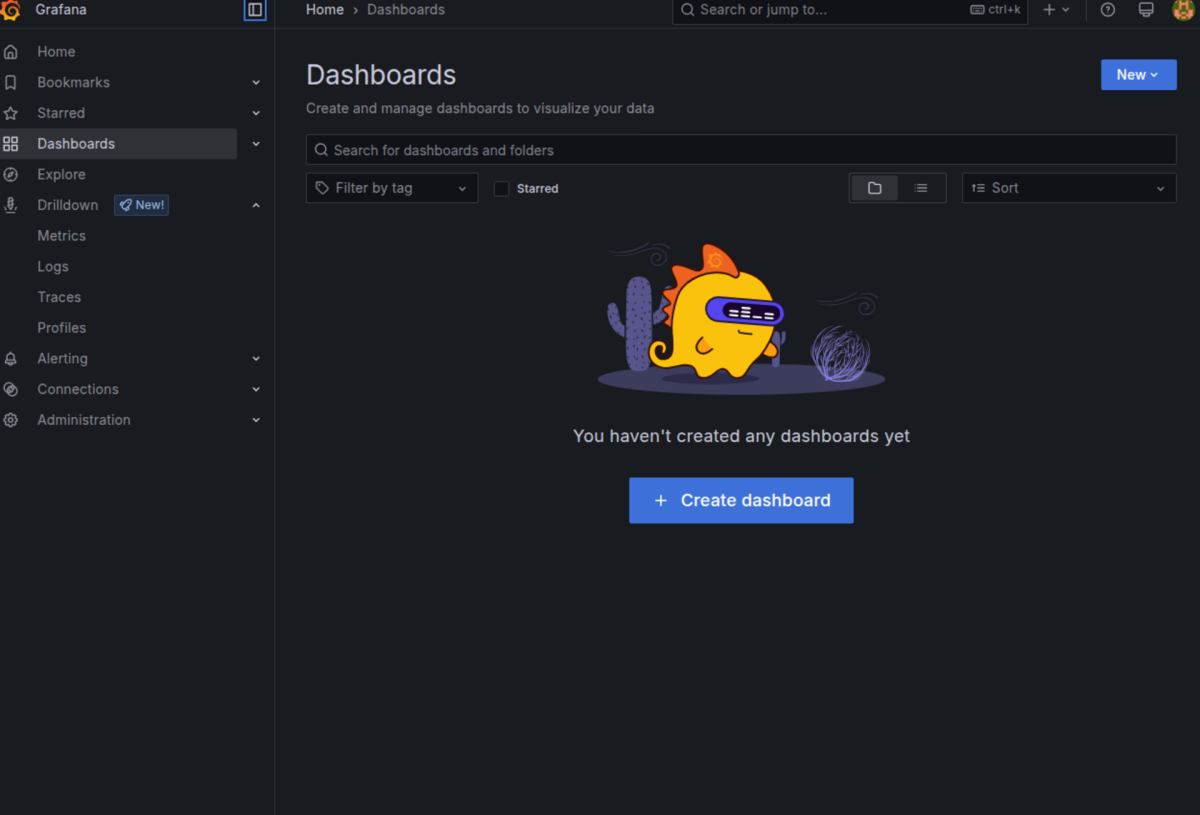Click the New button
The width and height of the screenshot is (1200, 815).
point(1138,75)
